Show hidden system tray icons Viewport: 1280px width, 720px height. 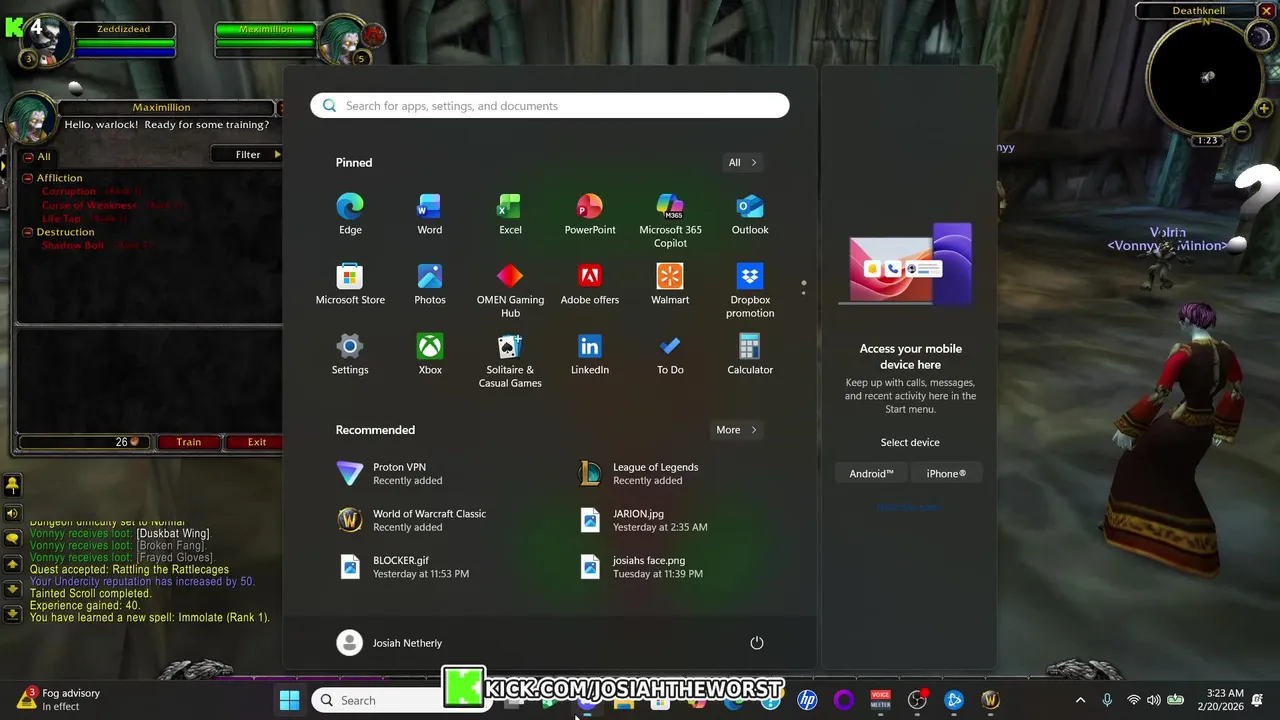pos(1080,700)
